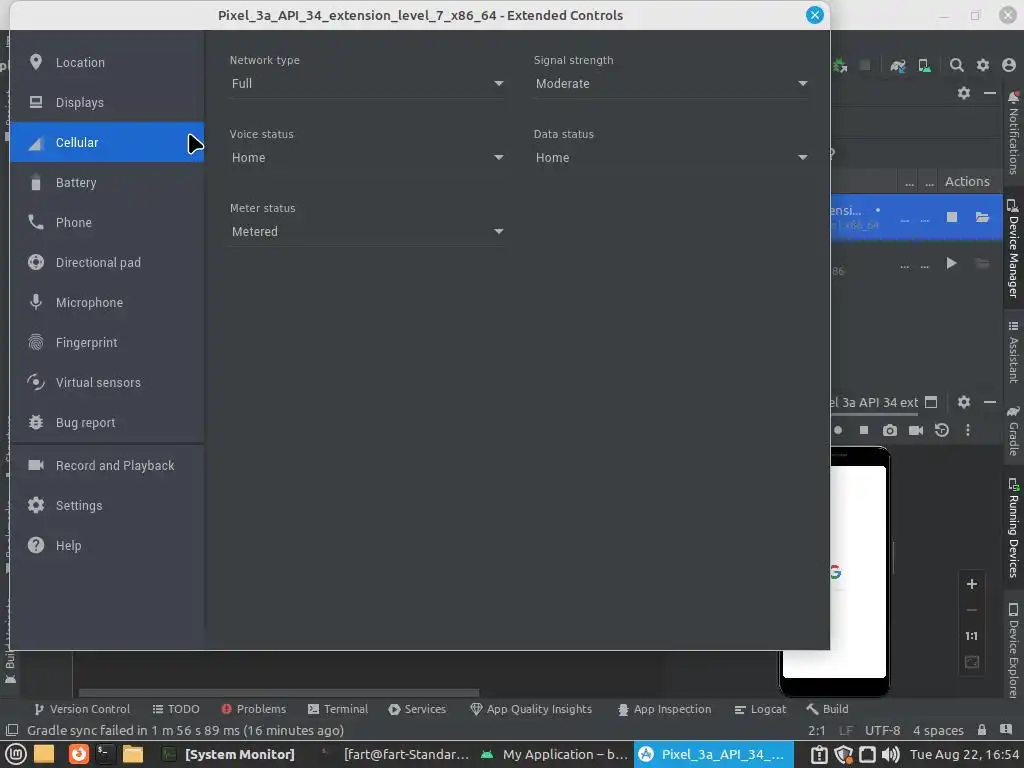Switch to System Monitor in the taskbar

[x=229, y=754]
